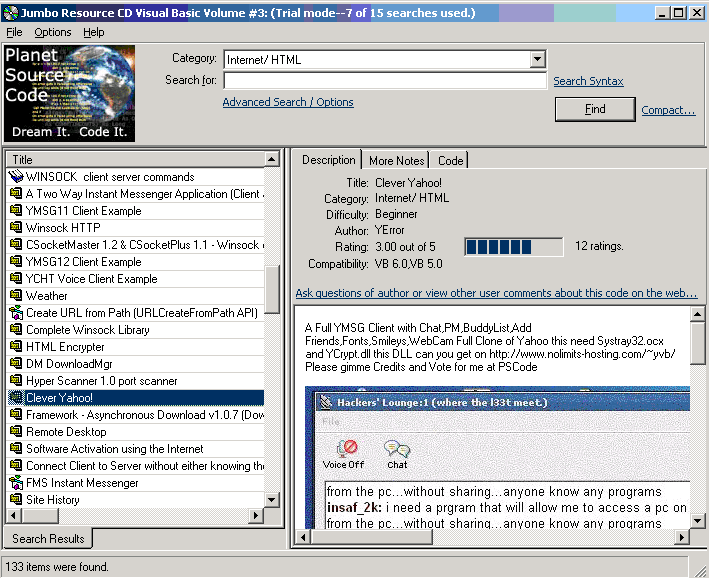The height and width of the screenshot is (578, 709).
Task: Switch to the Description tab
Action: coord(328,160)
